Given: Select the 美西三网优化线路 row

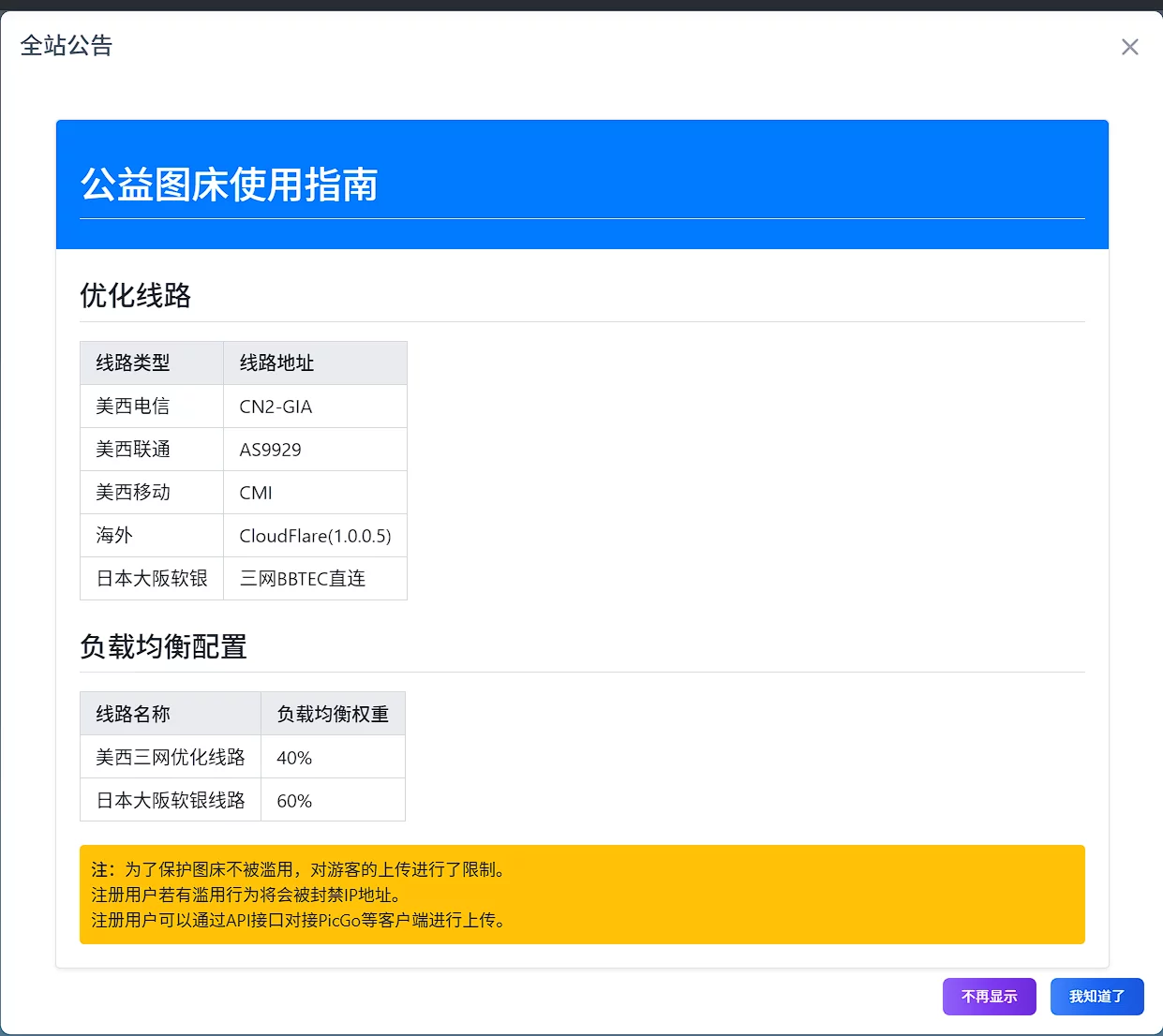Looking at the screenshot, I should tap(171, 757).
